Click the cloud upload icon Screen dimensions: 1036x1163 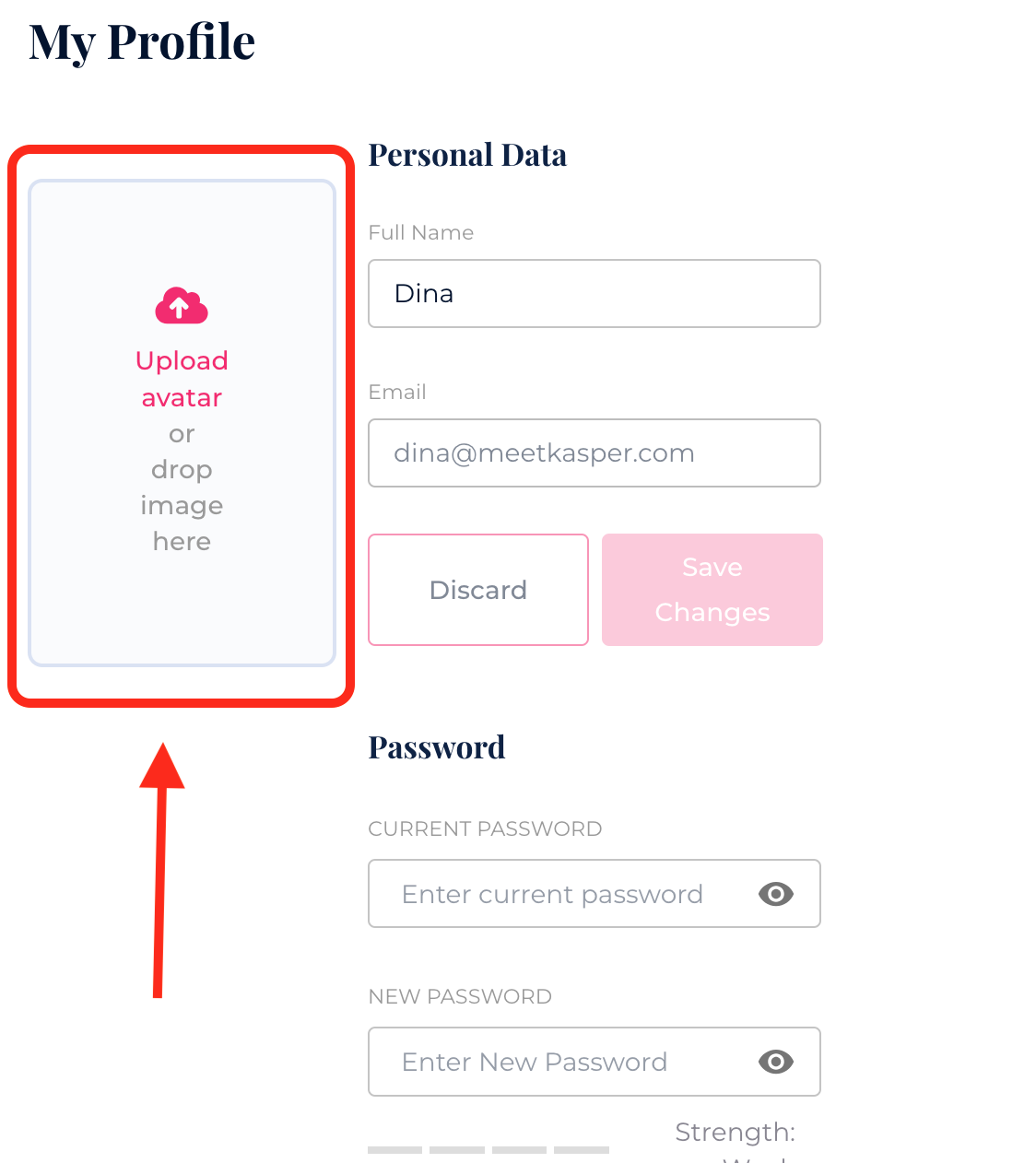182,306
